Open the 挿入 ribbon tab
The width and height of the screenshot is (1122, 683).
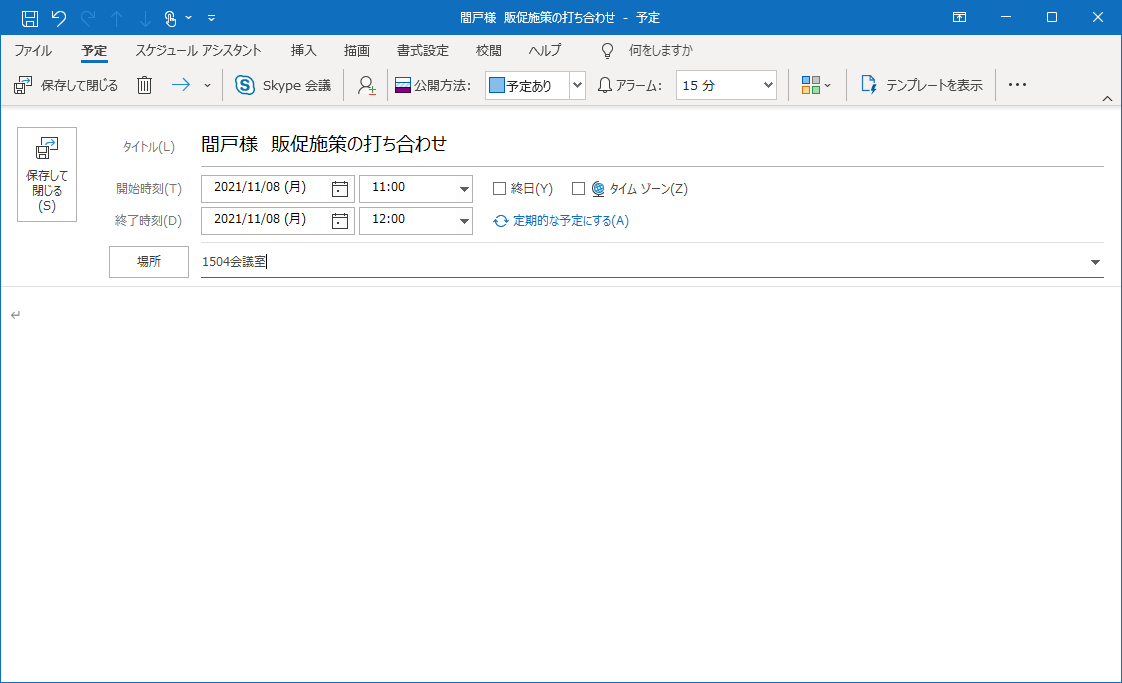(303, 50)
